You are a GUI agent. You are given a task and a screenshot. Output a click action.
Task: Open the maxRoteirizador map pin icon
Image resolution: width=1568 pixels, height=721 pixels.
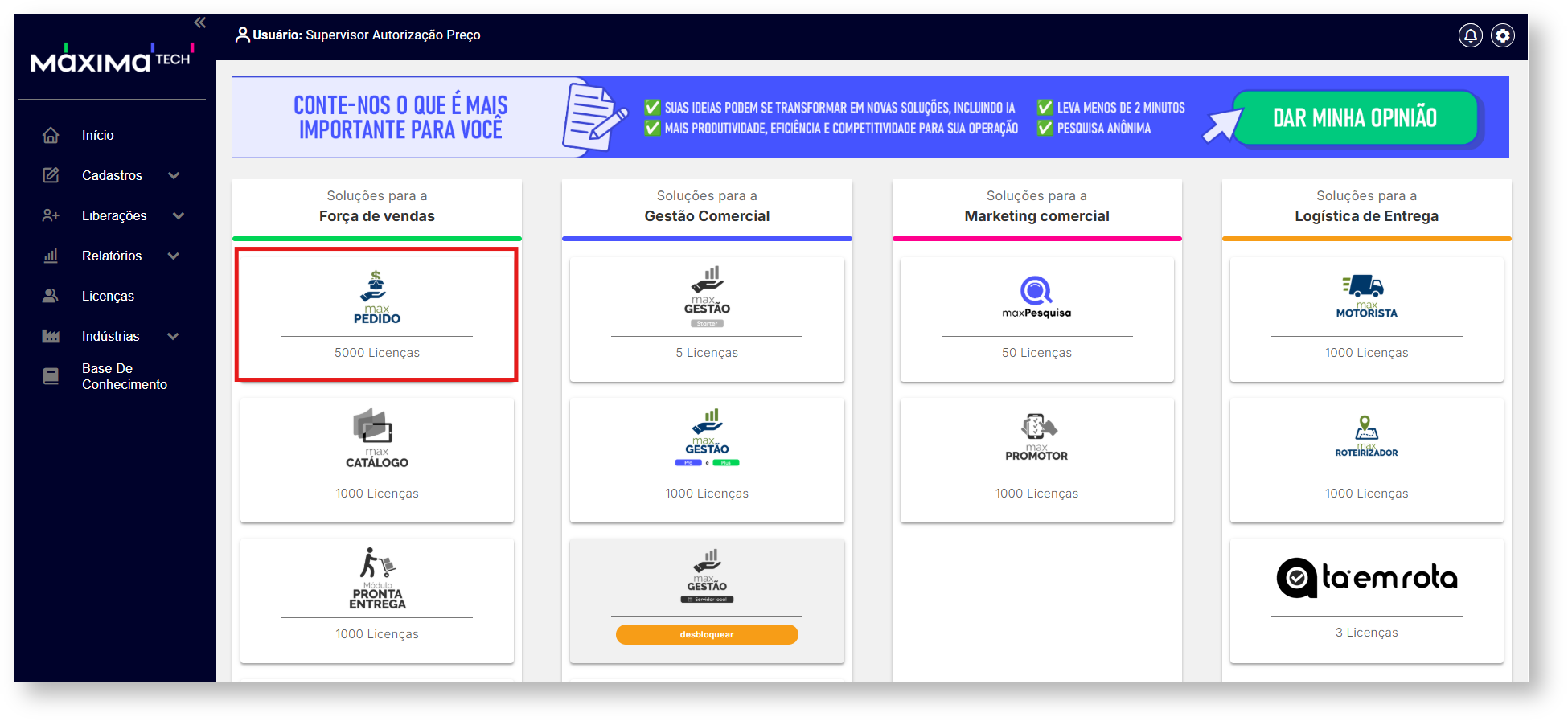pos(1366,436)
